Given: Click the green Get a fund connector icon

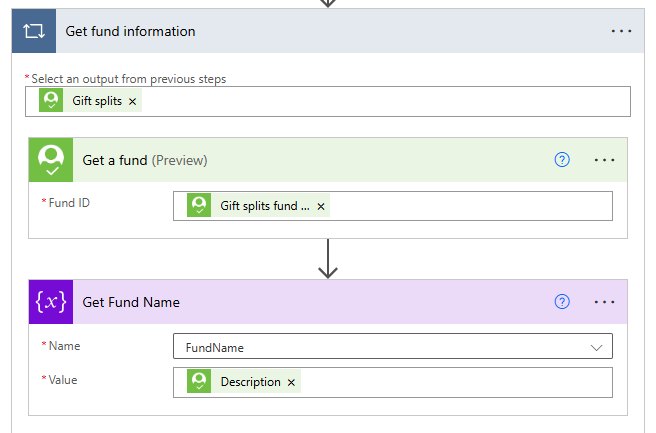Looking at the screenshot, I should [x=50, y=160].
